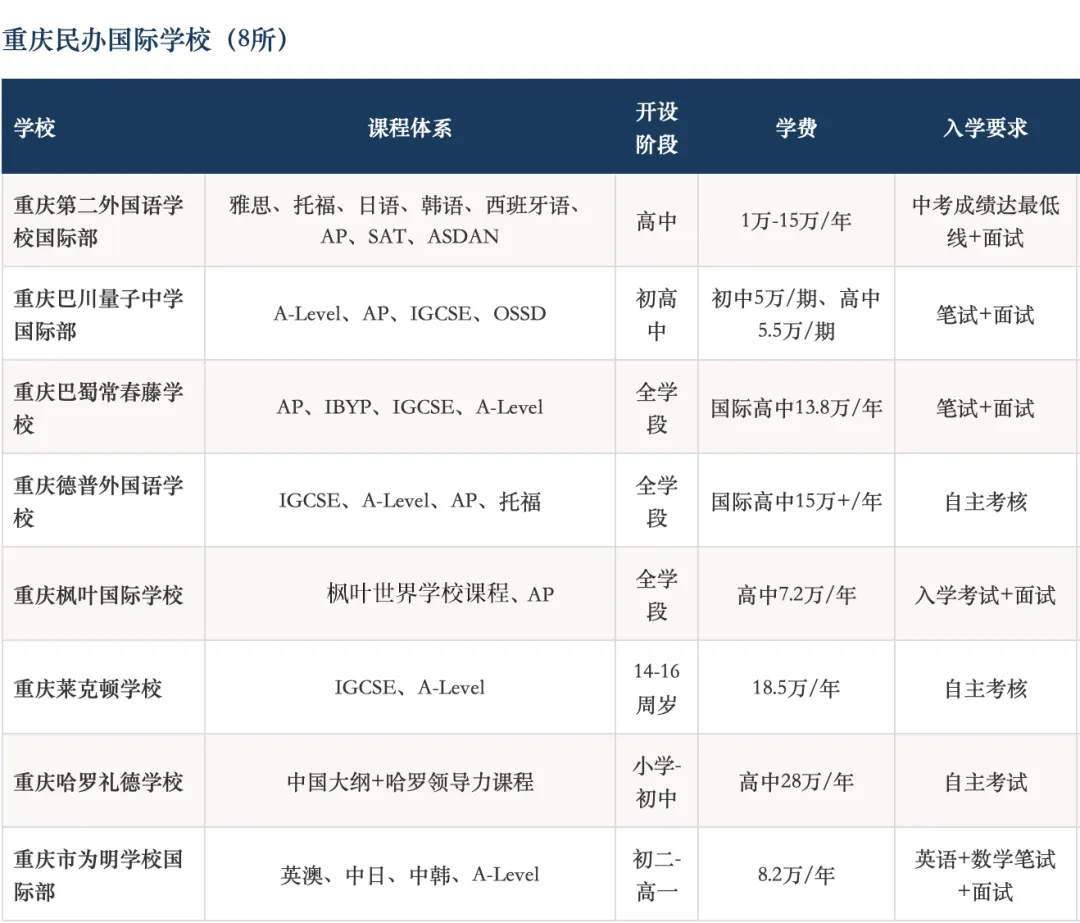
Task: Click 笔试+面试 in 巴蜀常春藤 row
Action: [x=986, y=408]
